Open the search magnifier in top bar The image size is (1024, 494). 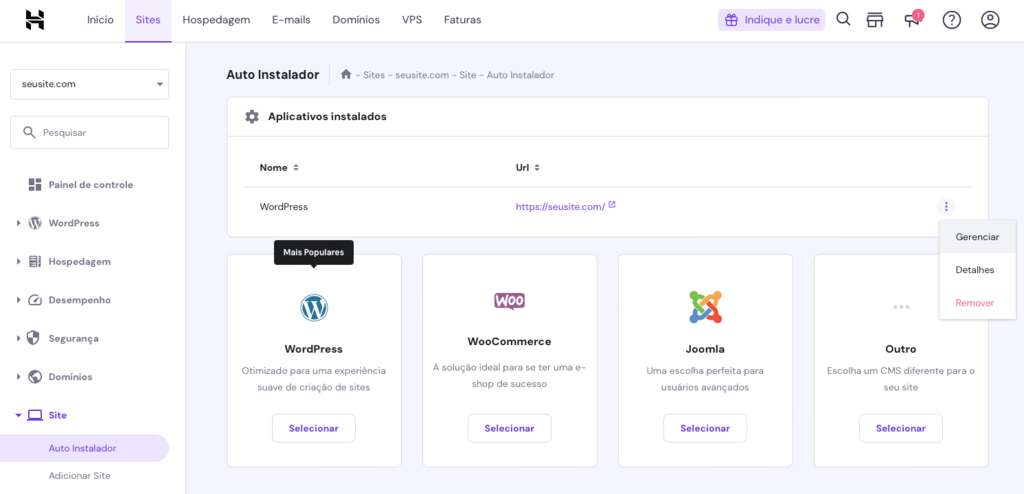tap(843, 20)
